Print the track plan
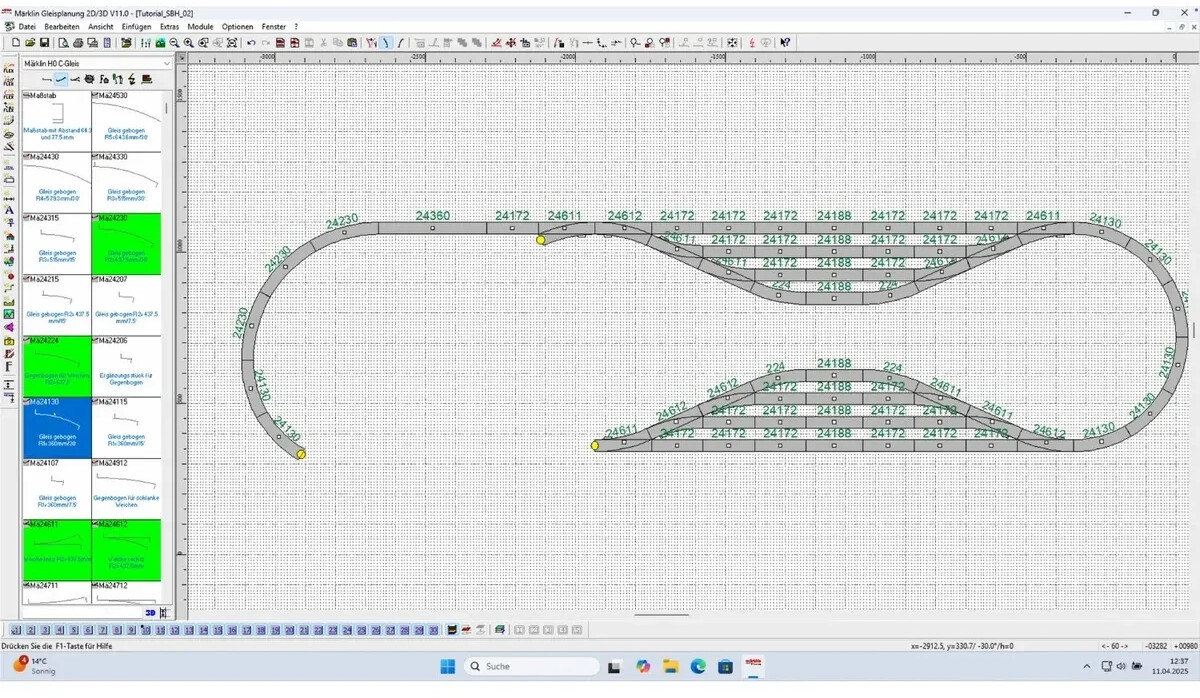Image resolution: width=1200 pixels, height=698 pixels. (78, 43)
